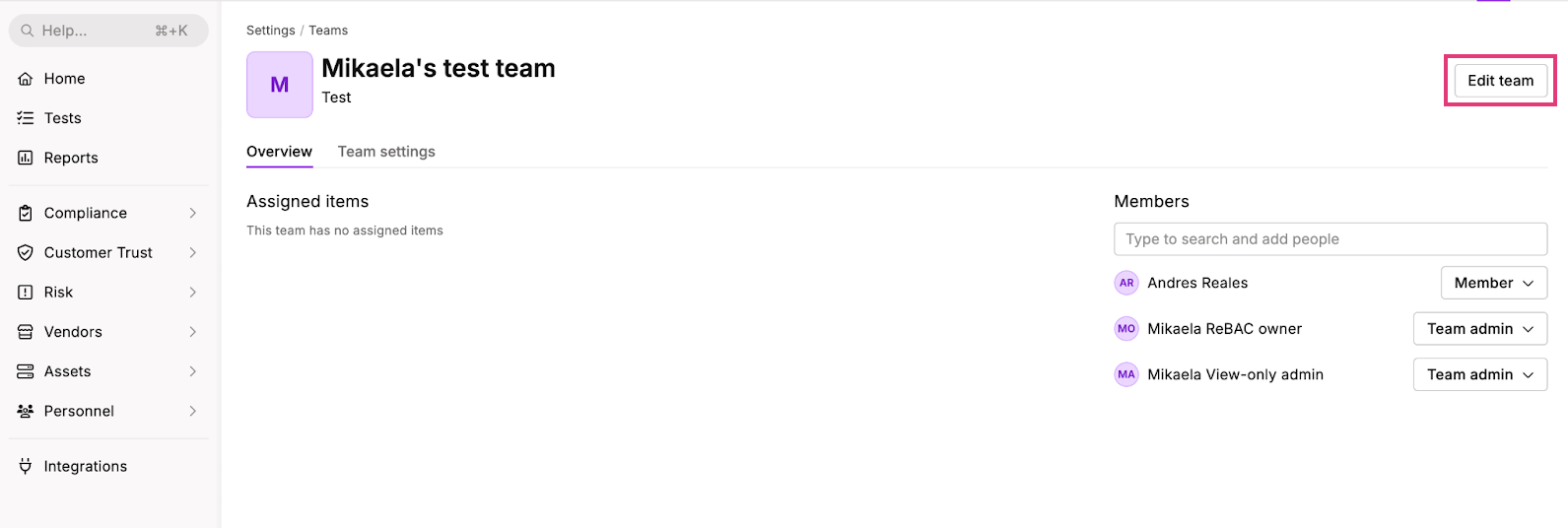This screenshot has width=1568, height=528.
Task: Change Mikaela View-only admin's role dropdown
Action: click(x=1480, y=374)
